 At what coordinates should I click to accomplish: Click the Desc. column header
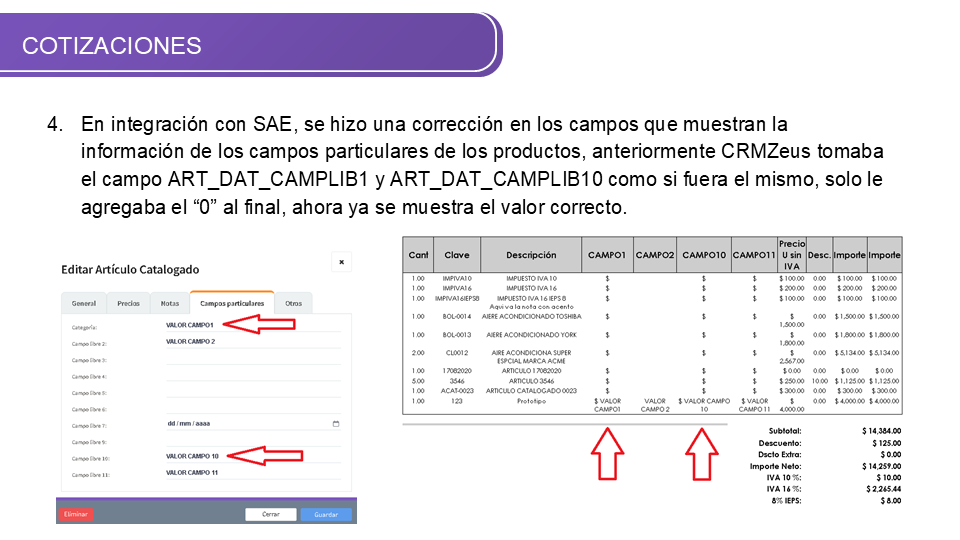[x=819, y=255]
